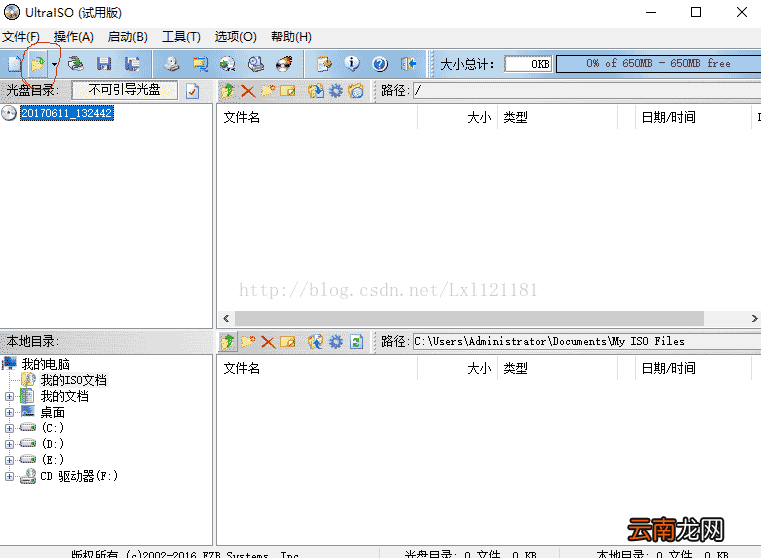Click Extract icon in disc pane toolbar
Viewport: 761px width, 558px height.
315,91
